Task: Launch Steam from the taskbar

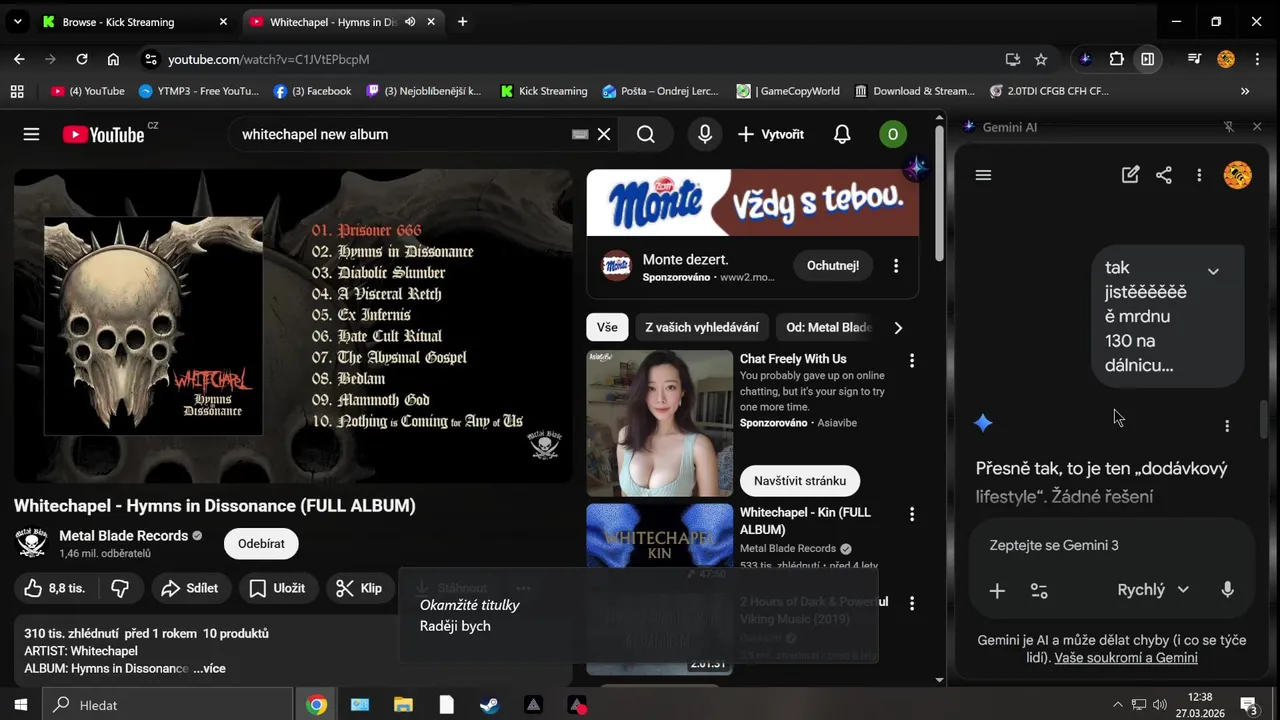Action: 490,705
